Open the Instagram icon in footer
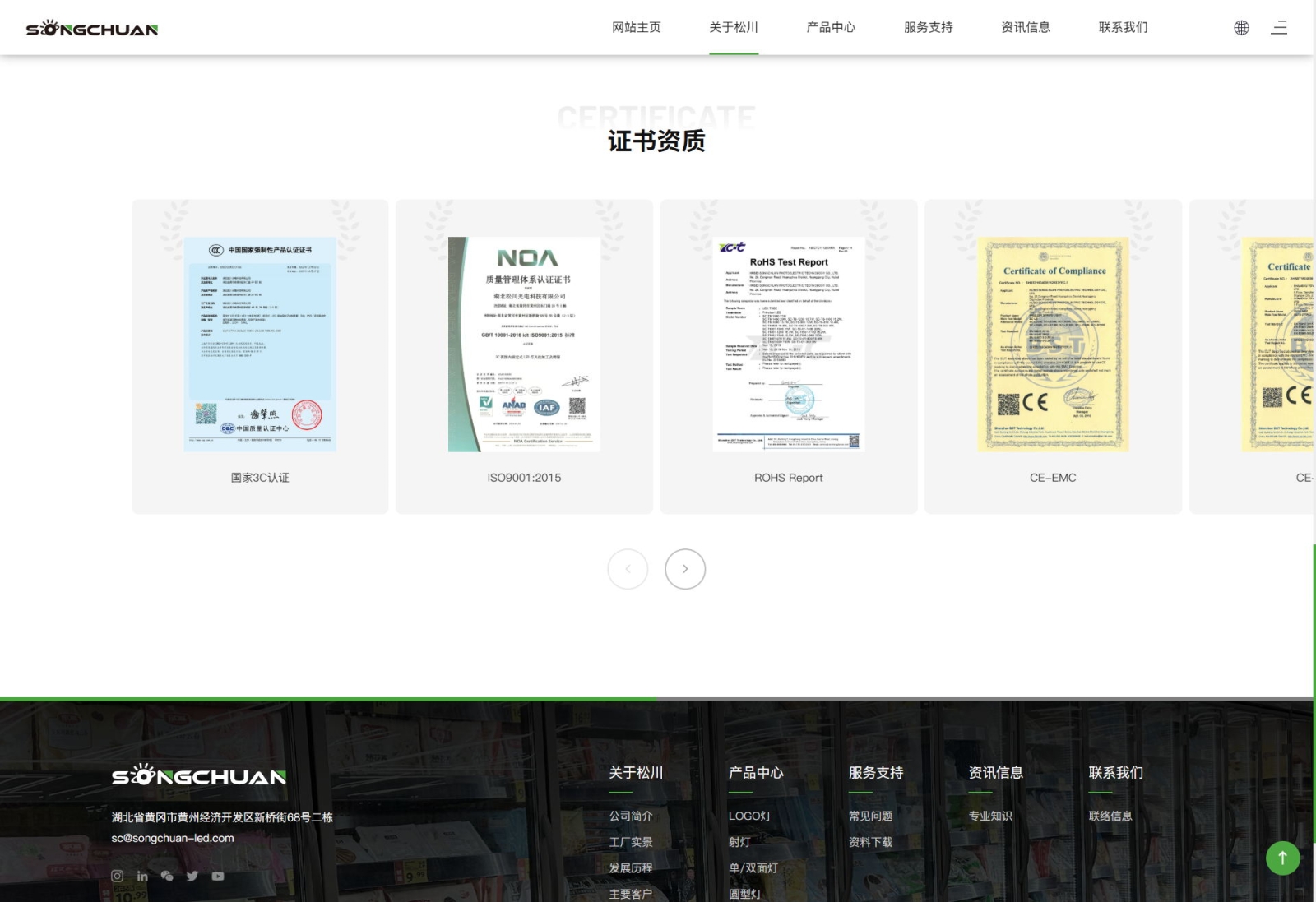Screen dimensions: 1316x902 118,877
